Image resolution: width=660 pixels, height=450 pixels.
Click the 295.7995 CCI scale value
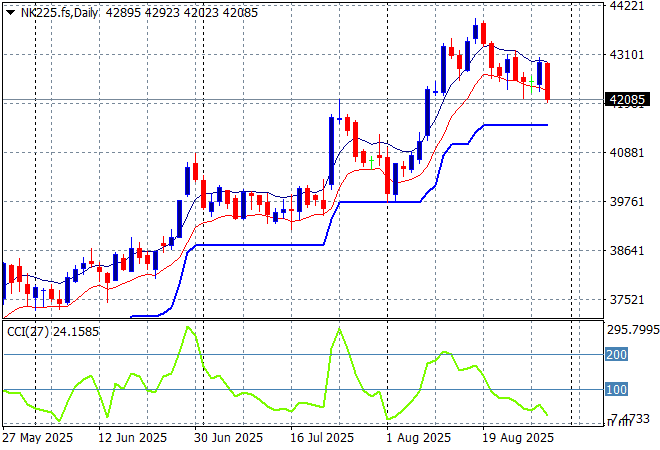pos(633,330)
